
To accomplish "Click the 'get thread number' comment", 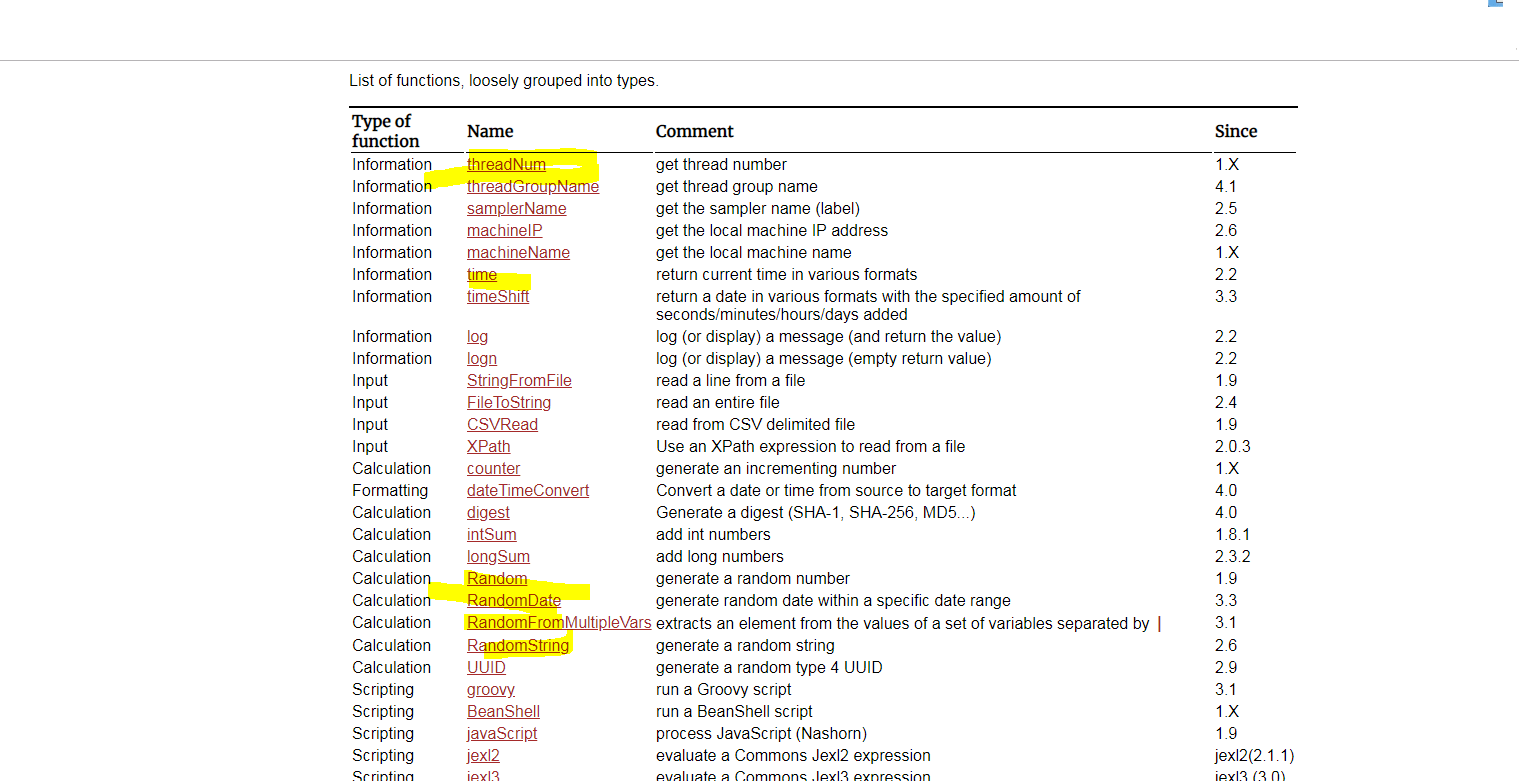I will (x=721, y=164).
